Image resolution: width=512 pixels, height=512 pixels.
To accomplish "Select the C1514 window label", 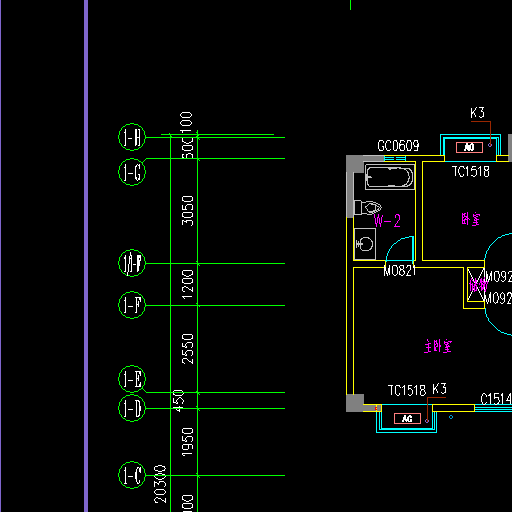I will [496, 399].
